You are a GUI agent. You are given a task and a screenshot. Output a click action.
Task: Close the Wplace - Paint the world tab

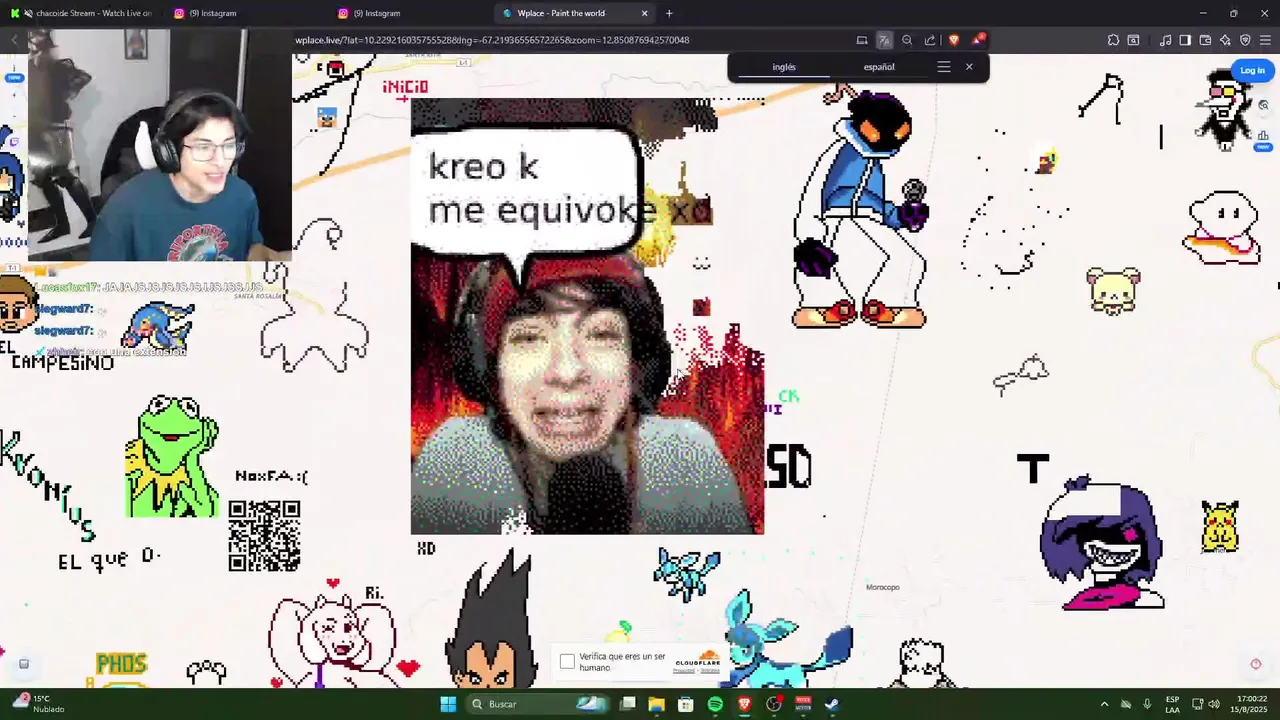click(644, 13)
